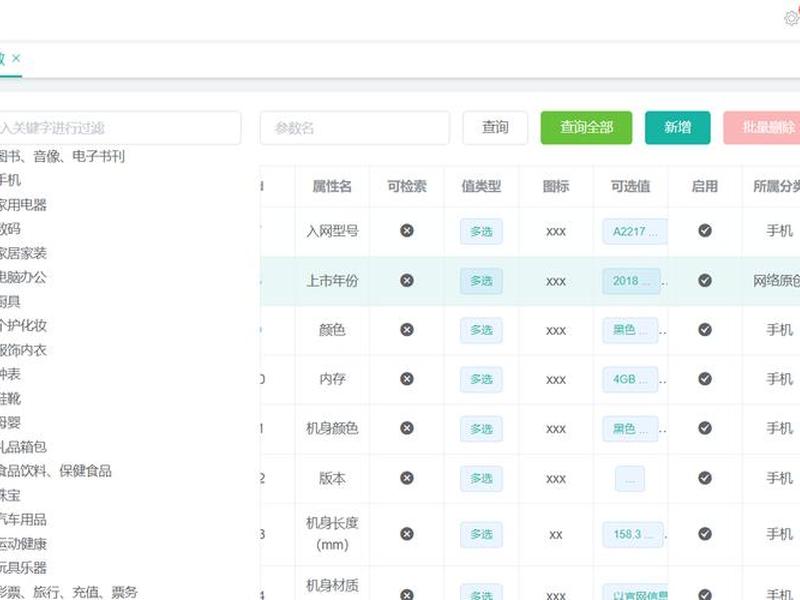Click the 入网型号 attribute name cell
Screen dimensions: 800x600
click(x=332, y=232)
